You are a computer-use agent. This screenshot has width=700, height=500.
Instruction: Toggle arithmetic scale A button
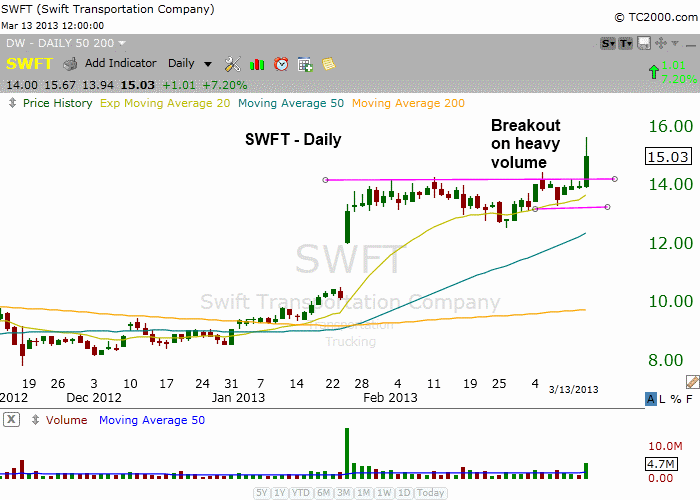pos(651,399)
